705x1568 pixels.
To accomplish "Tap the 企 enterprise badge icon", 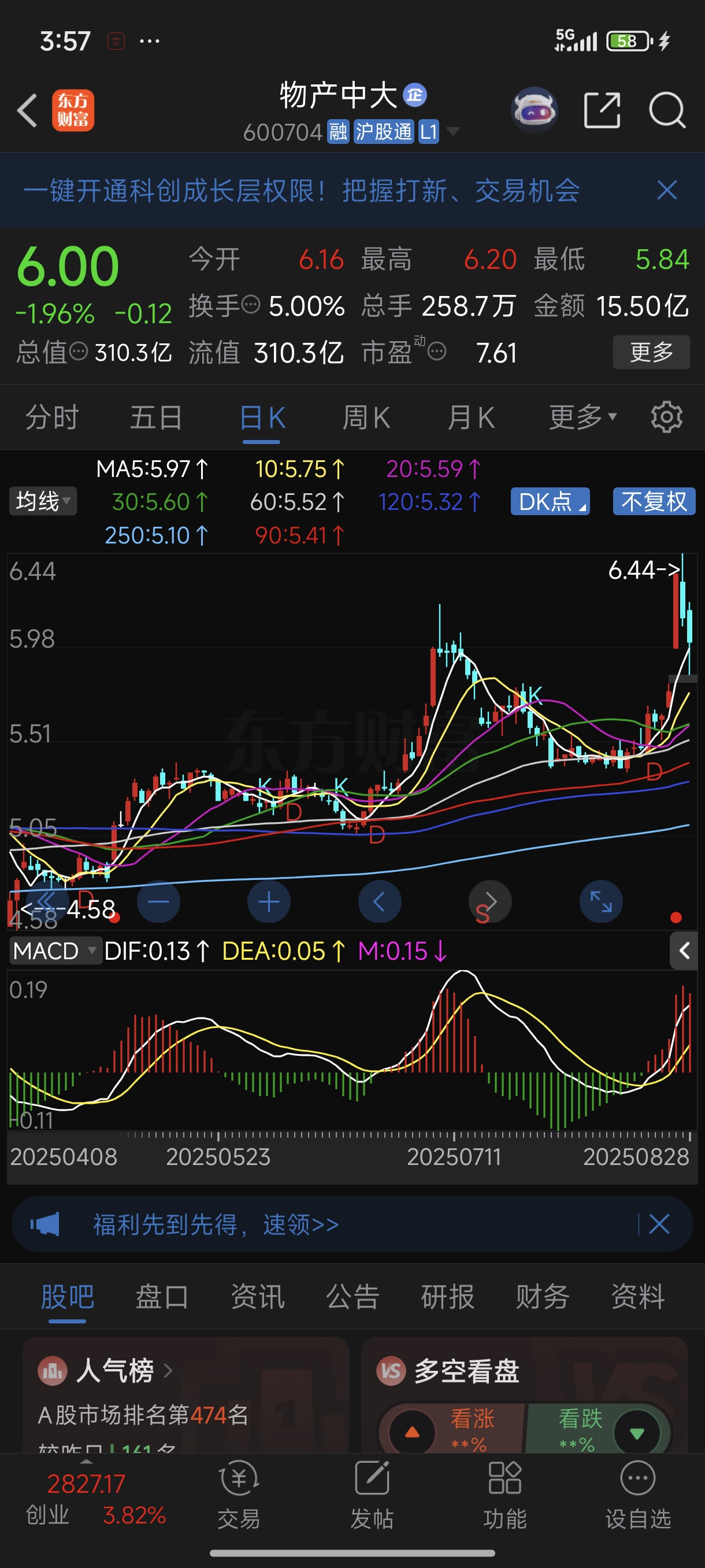I will pos(415,95).
